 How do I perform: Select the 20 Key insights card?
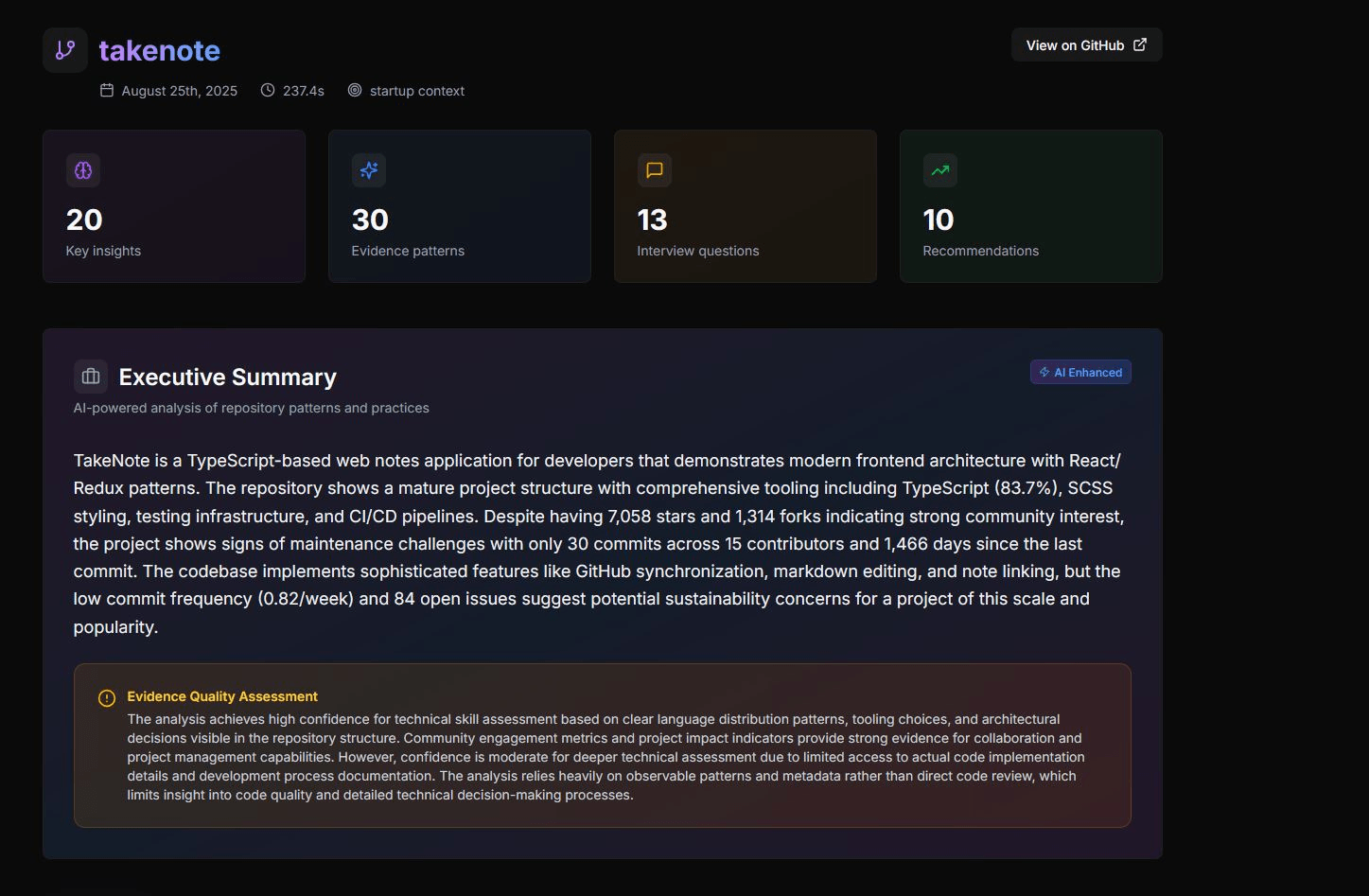click(x=174, y=206)
